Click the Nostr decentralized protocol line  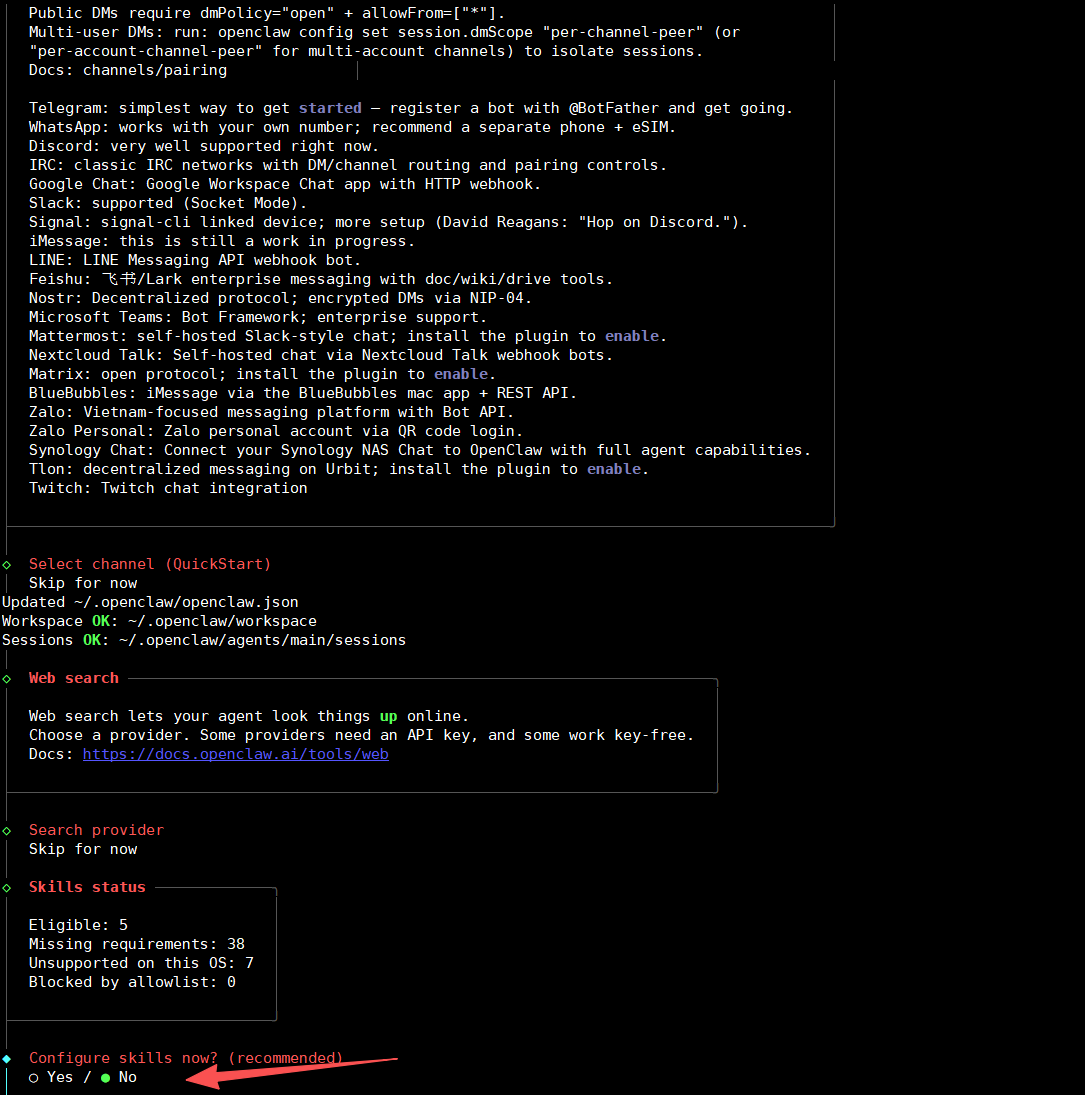click(281, 298)
